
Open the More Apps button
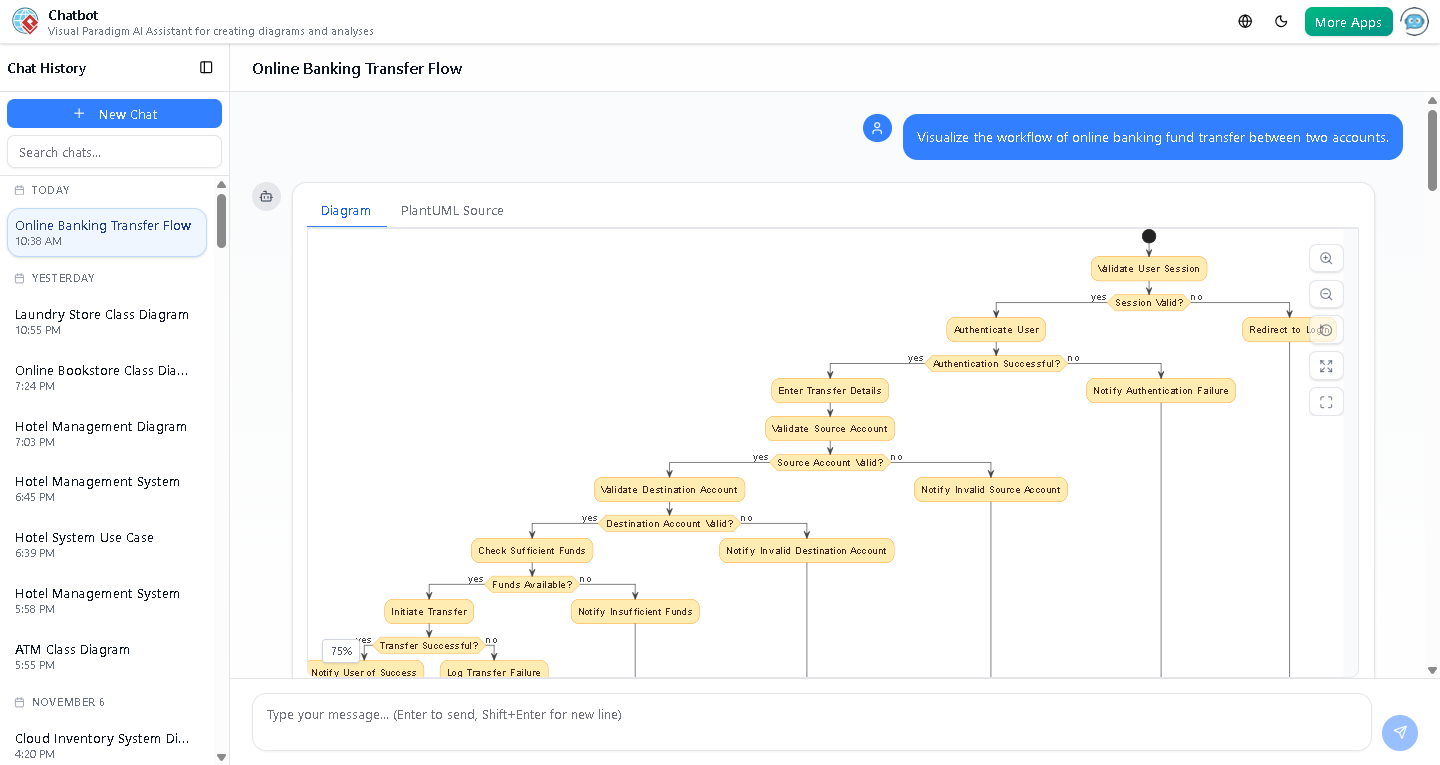pos(1348,20)
